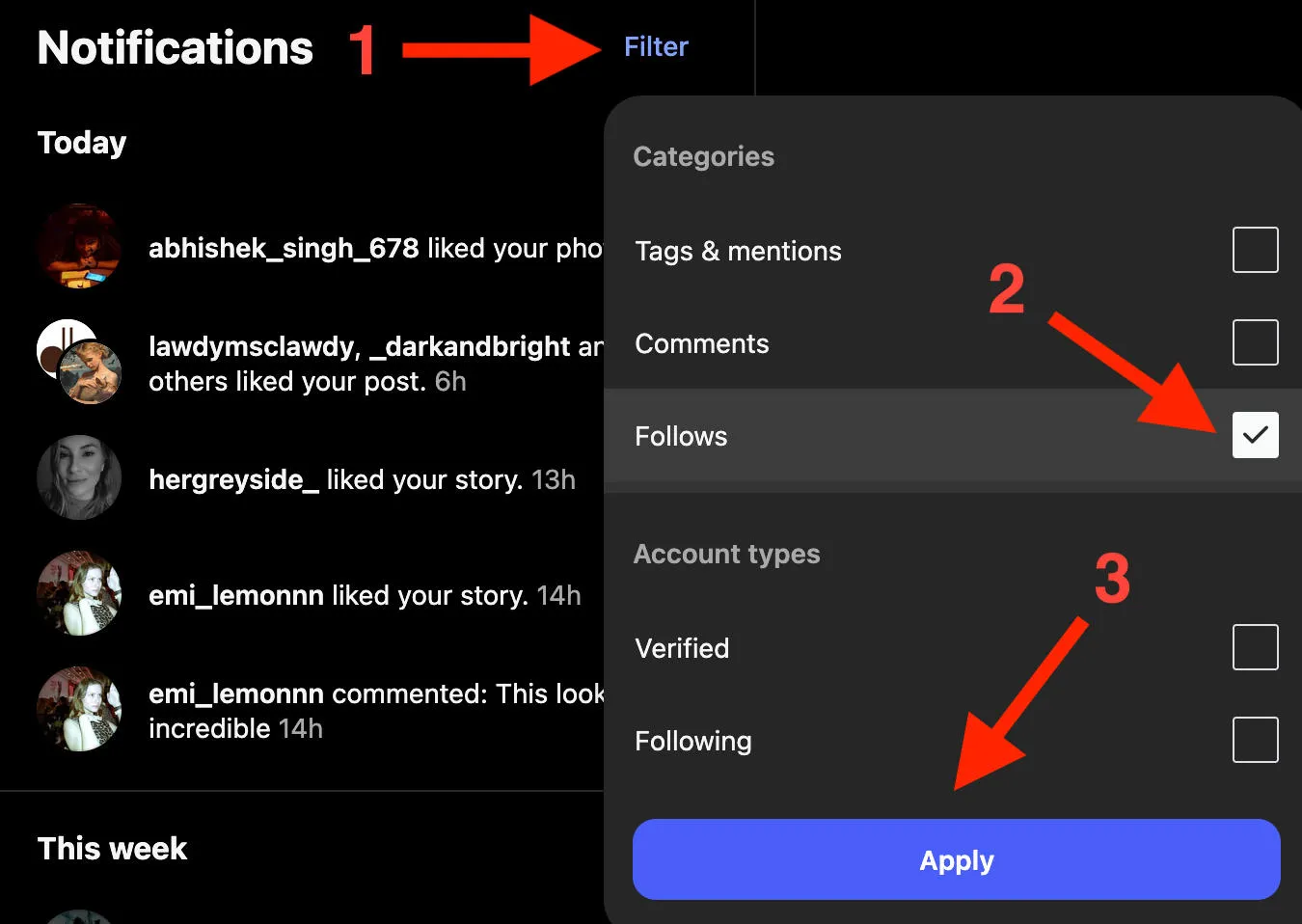Open hergreyside_ profile avatar
The height and width of the screenshot is (924, 1302).
[x=79, y=477]
